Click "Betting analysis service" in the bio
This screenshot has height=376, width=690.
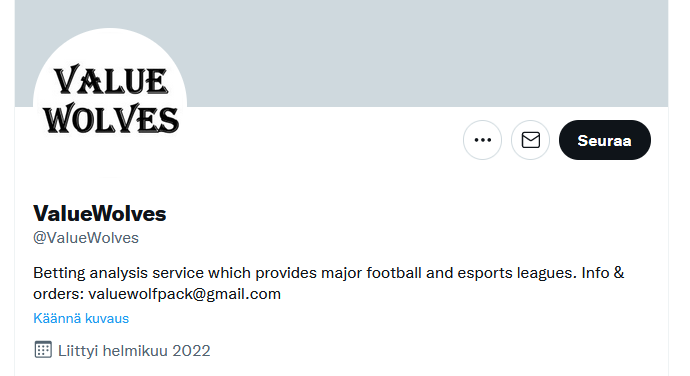[x=118, y=273]
